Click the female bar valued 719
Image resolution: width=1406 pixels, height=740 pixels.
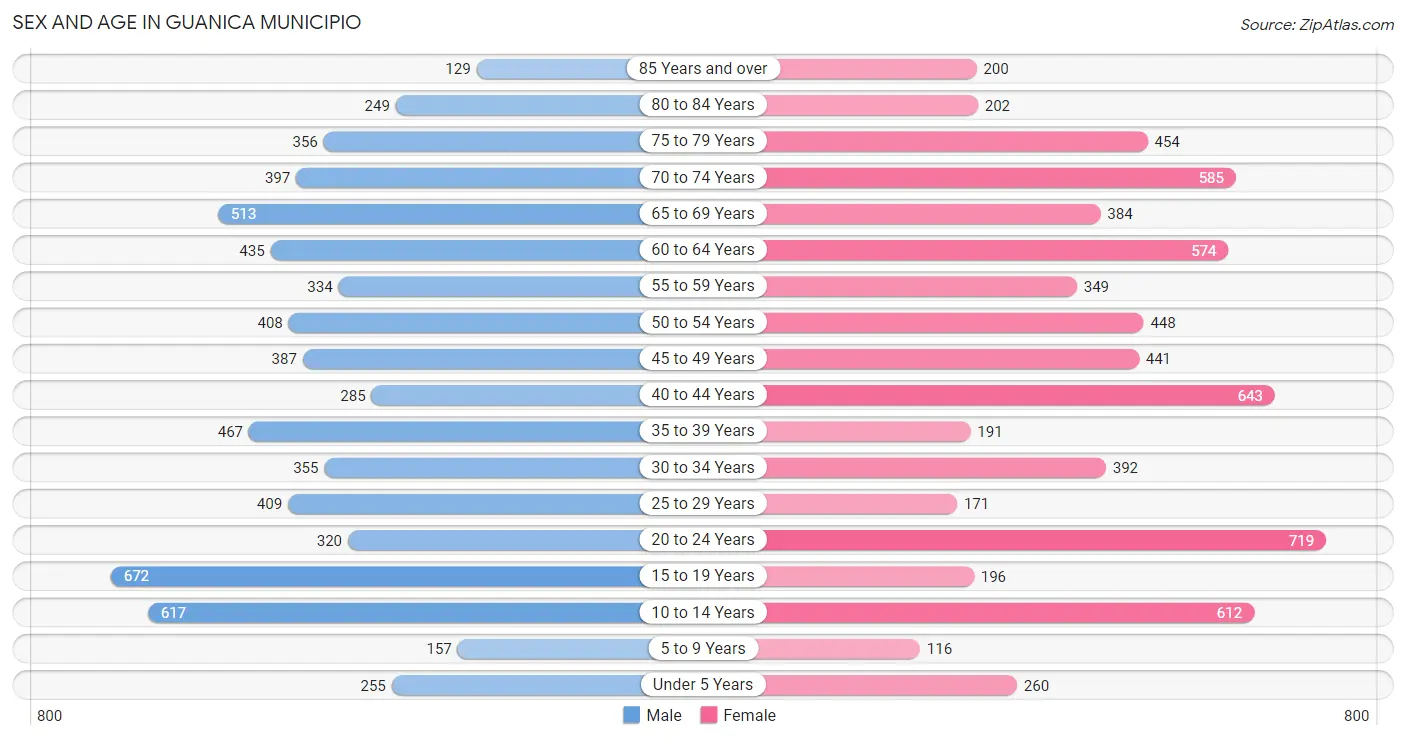tap(1014, 540)
